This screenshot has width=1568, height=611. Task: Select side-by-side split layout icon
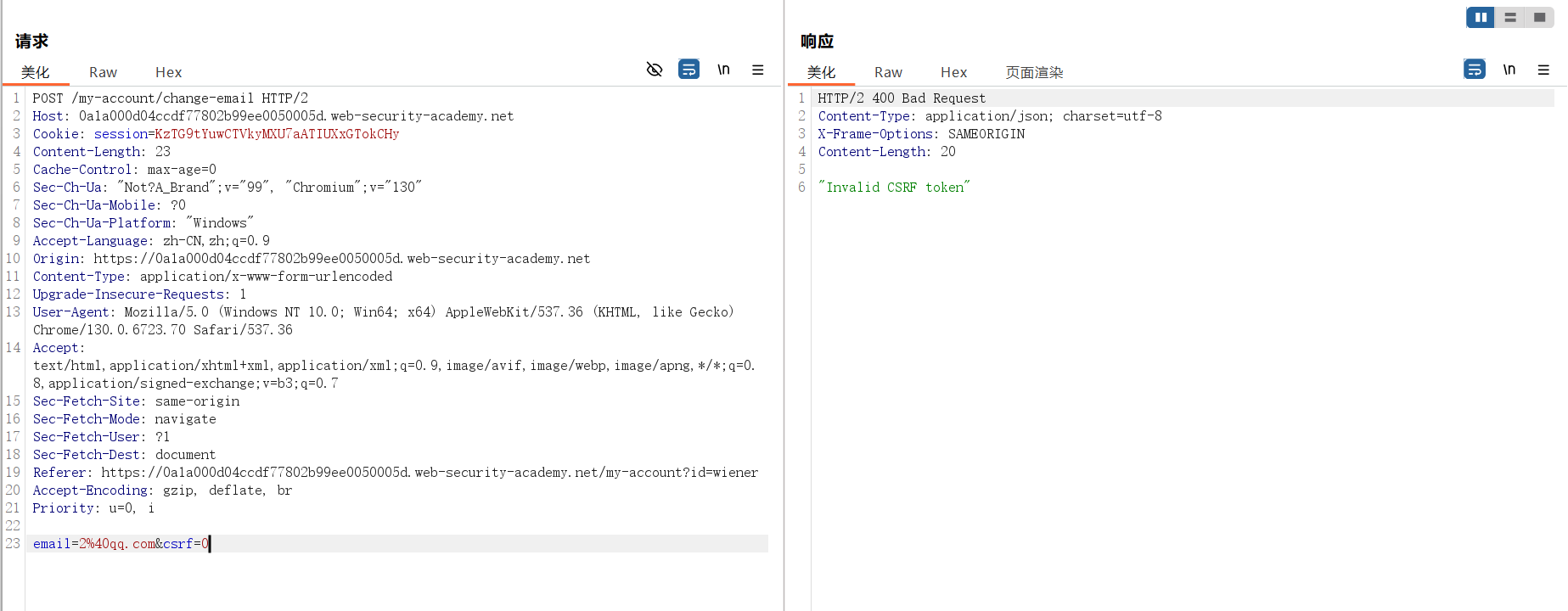click(1481, 17)
